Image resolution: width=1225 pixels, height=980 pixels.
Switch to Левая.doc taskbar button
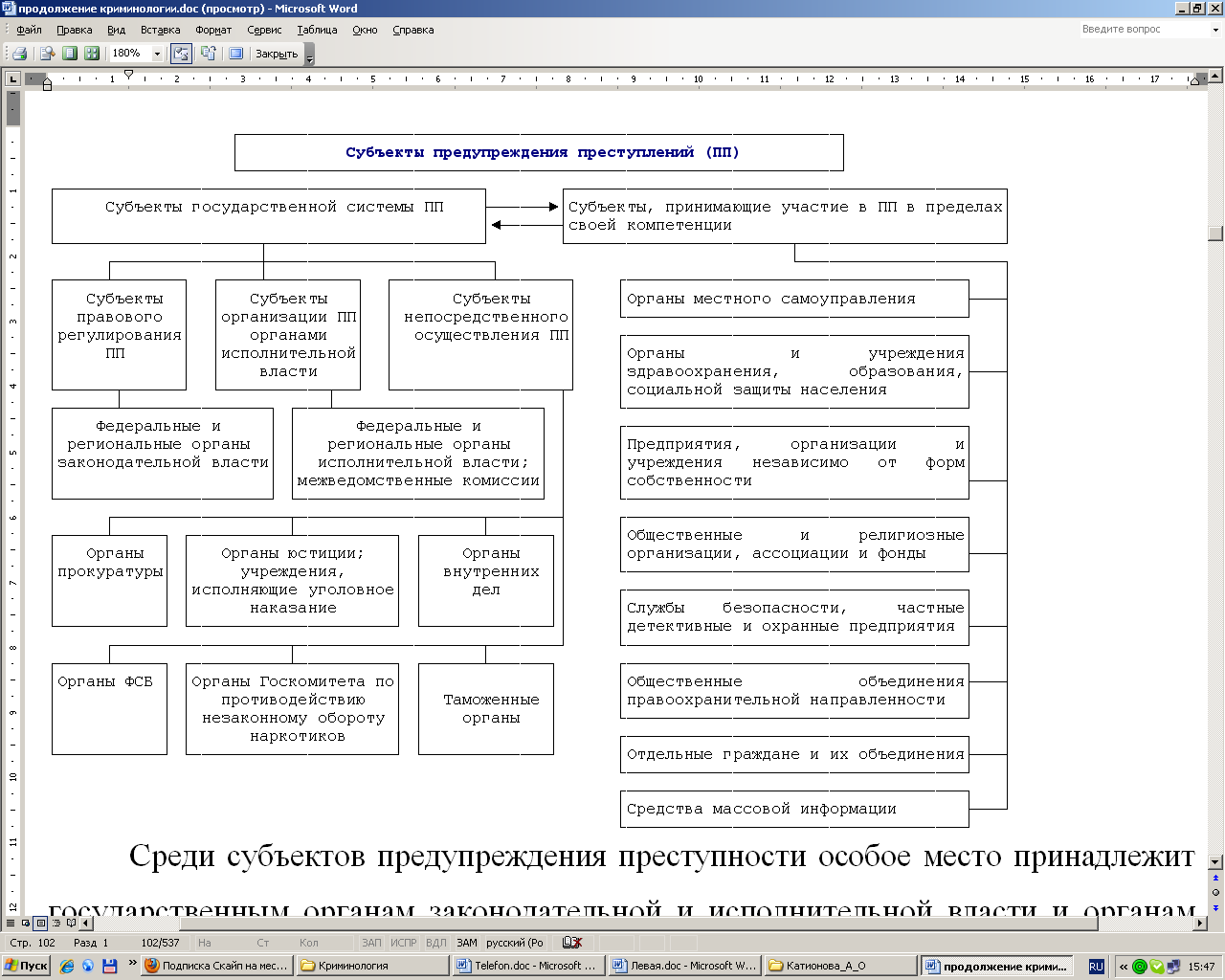685,967
